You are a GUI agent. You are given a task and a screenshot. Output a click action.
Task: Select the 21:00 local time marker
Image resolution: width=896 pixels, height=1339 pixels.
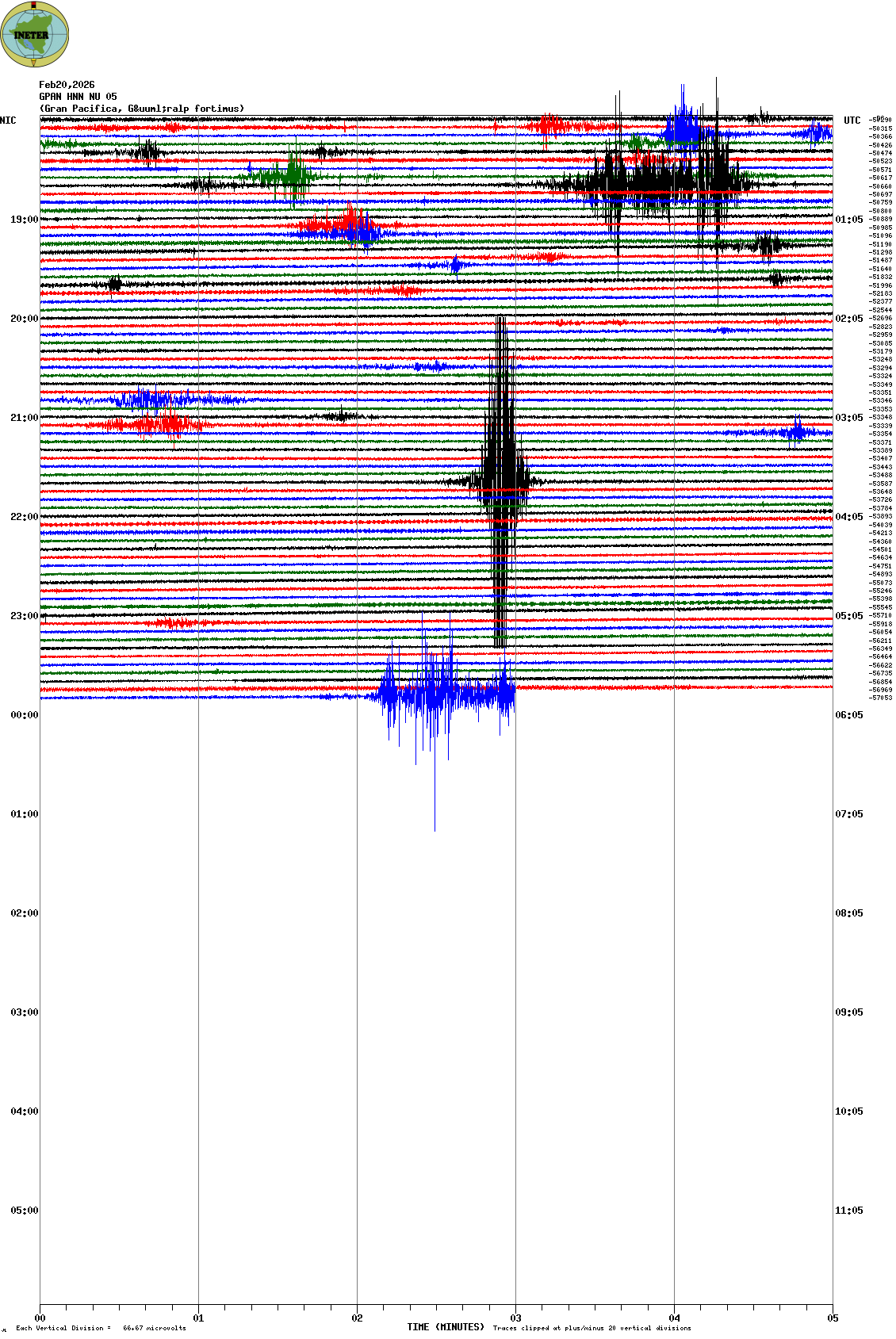pos(24,418)
